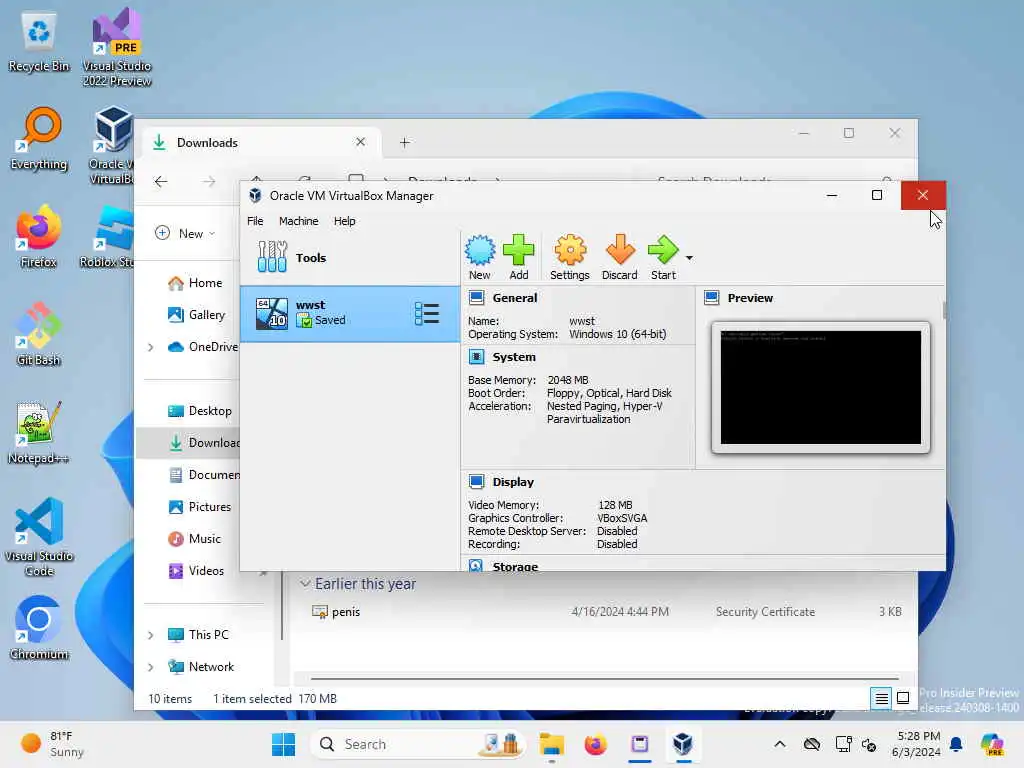
Task: Open the Windows Start menu
Action: tap(283, 744)
